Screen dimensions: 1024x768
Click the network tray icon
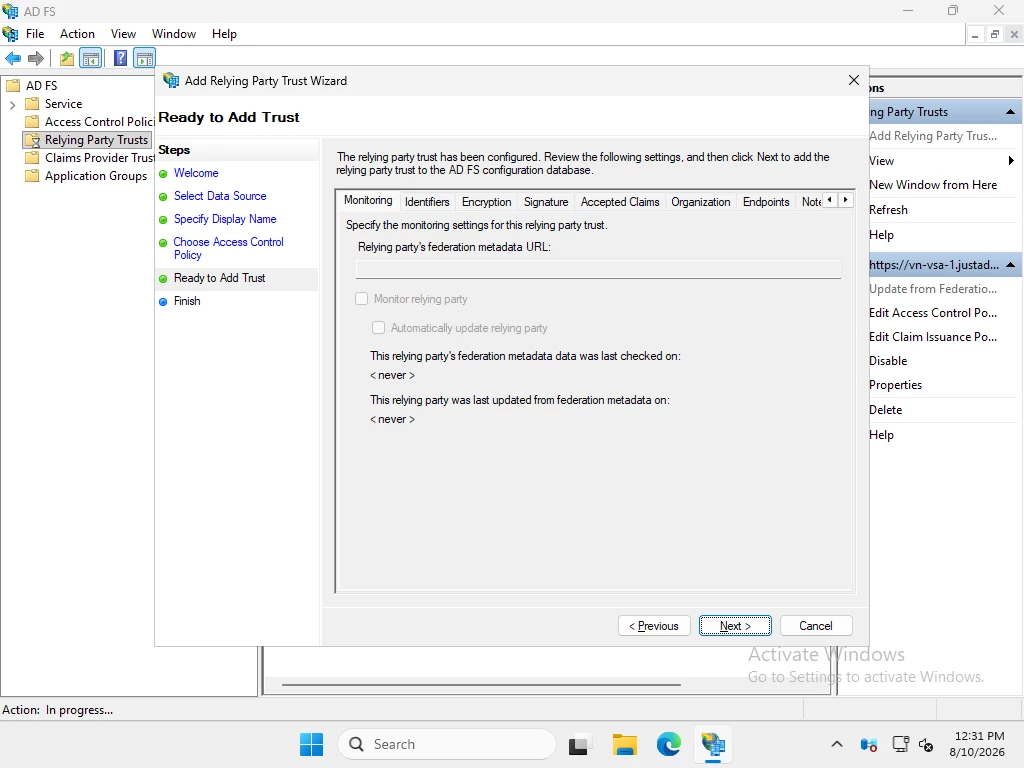coord(901,744)
